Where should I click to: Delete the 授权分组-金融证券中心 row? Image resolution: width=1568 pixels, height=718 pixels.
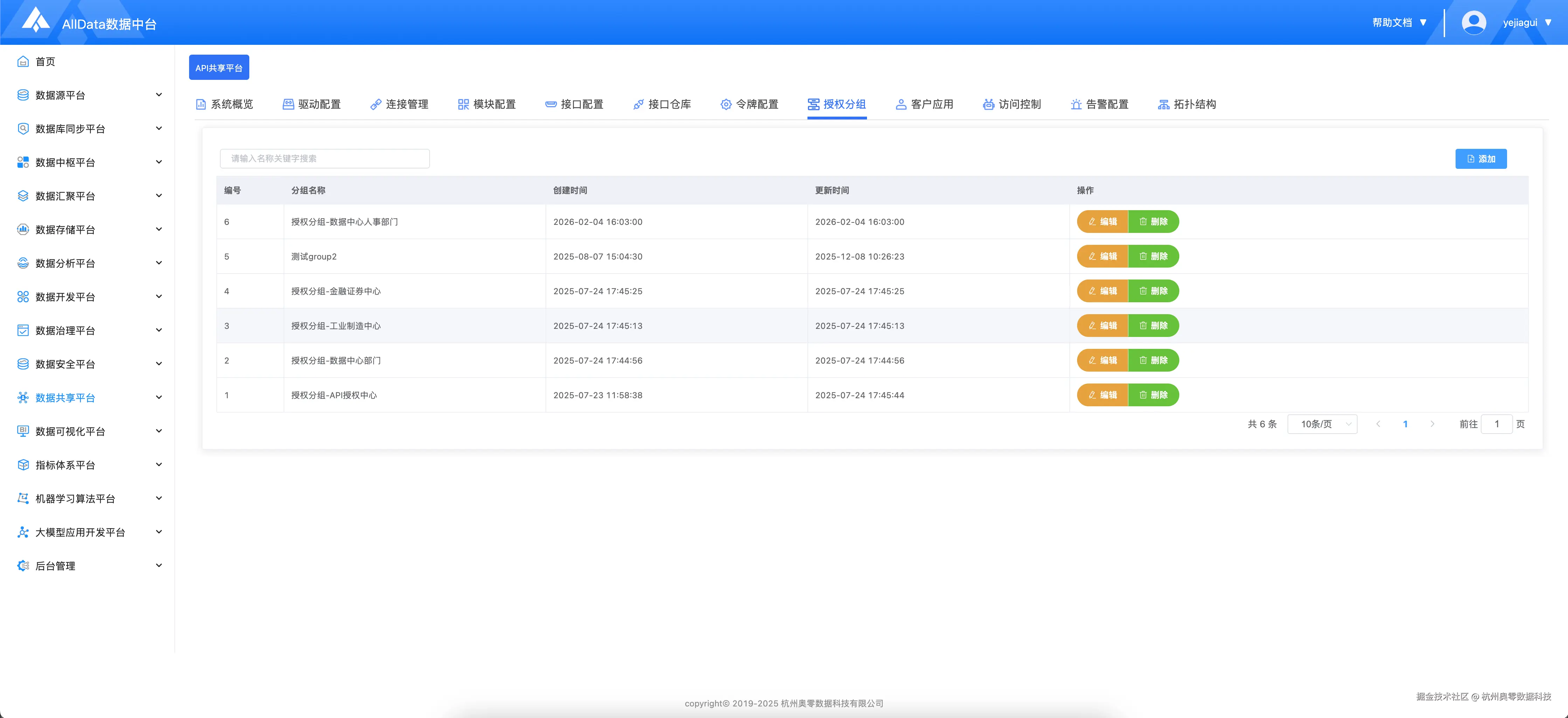[1153, 291]
